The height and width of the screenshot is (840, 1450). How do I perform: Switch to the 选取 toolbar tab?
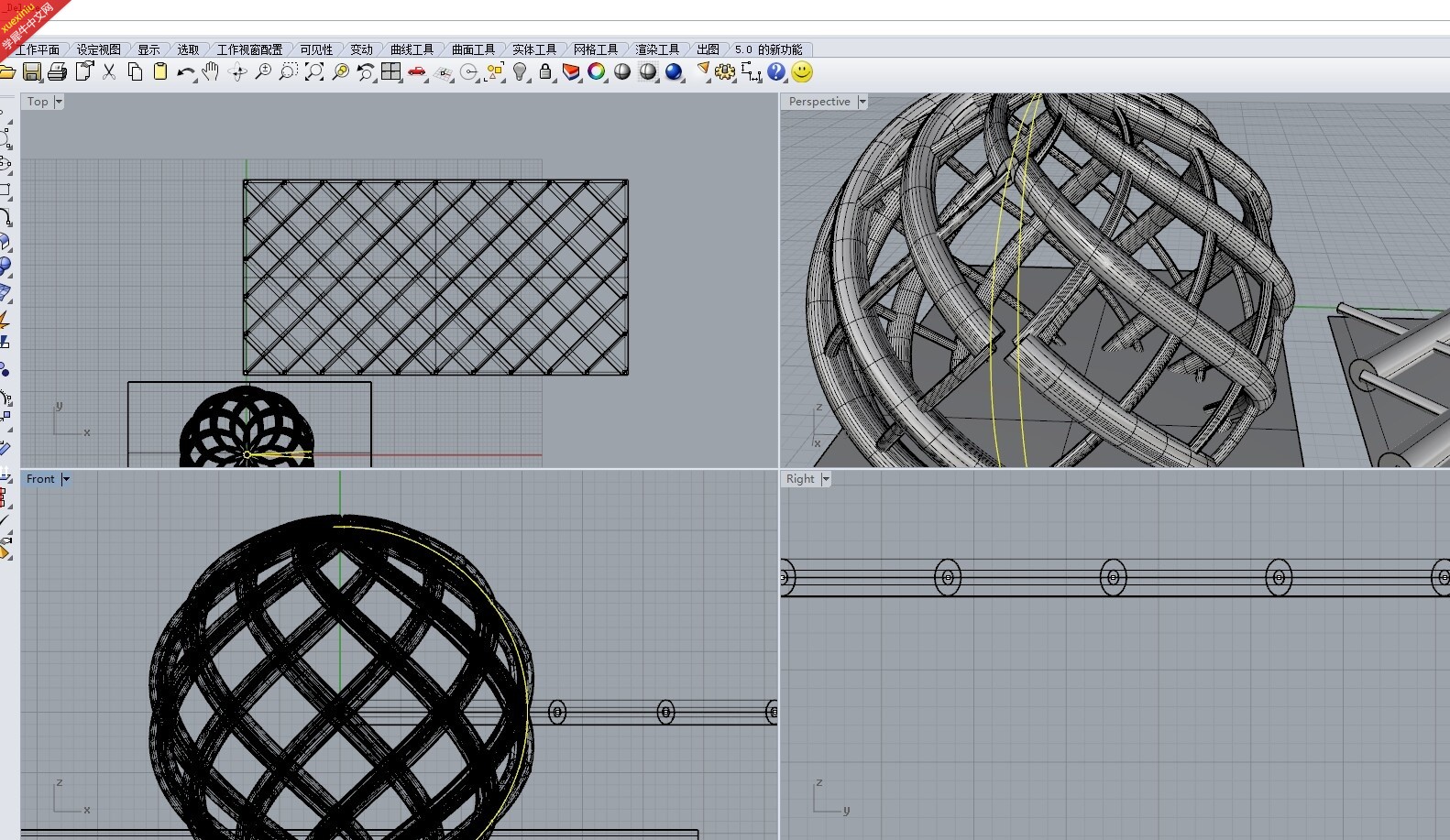(188, 49)
